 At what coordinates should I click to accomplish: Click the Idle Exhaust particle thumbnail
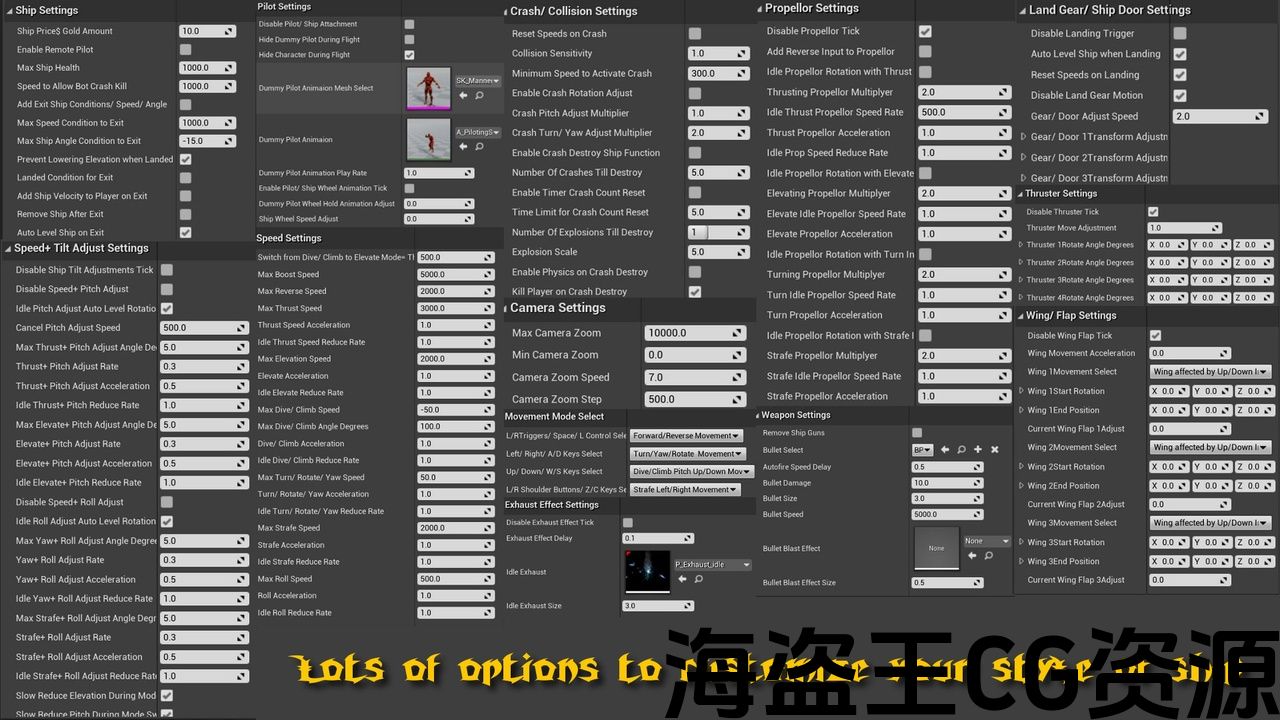point(647,571)
